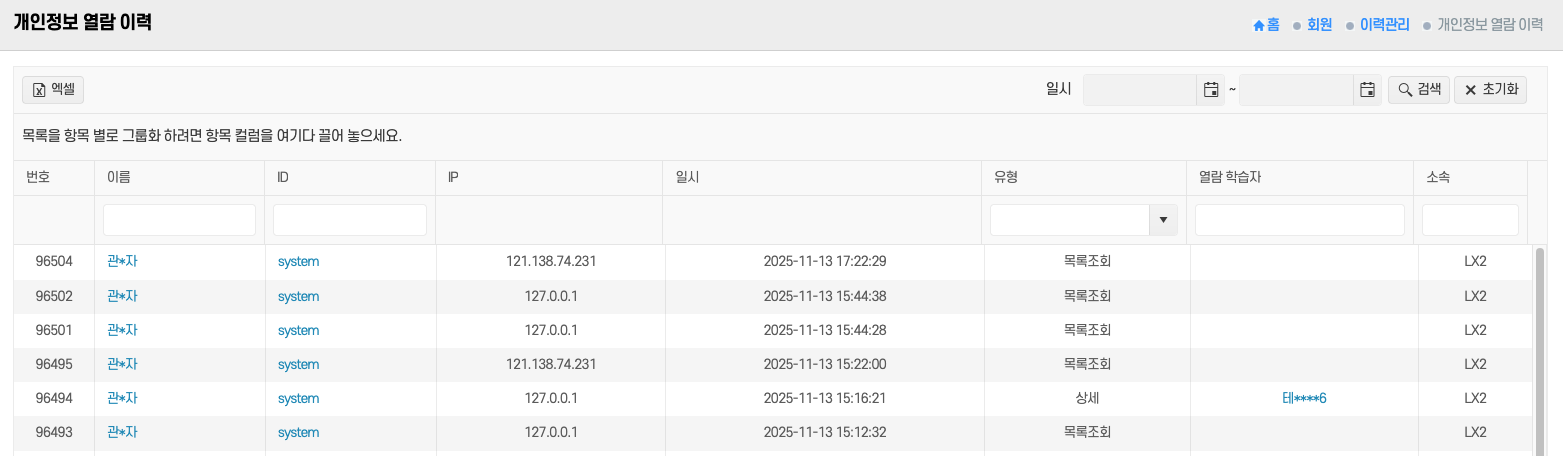Expand the 유형 filter dropdown arrow
Screen dimensions: 1563x456
[x=1163, y=220]
